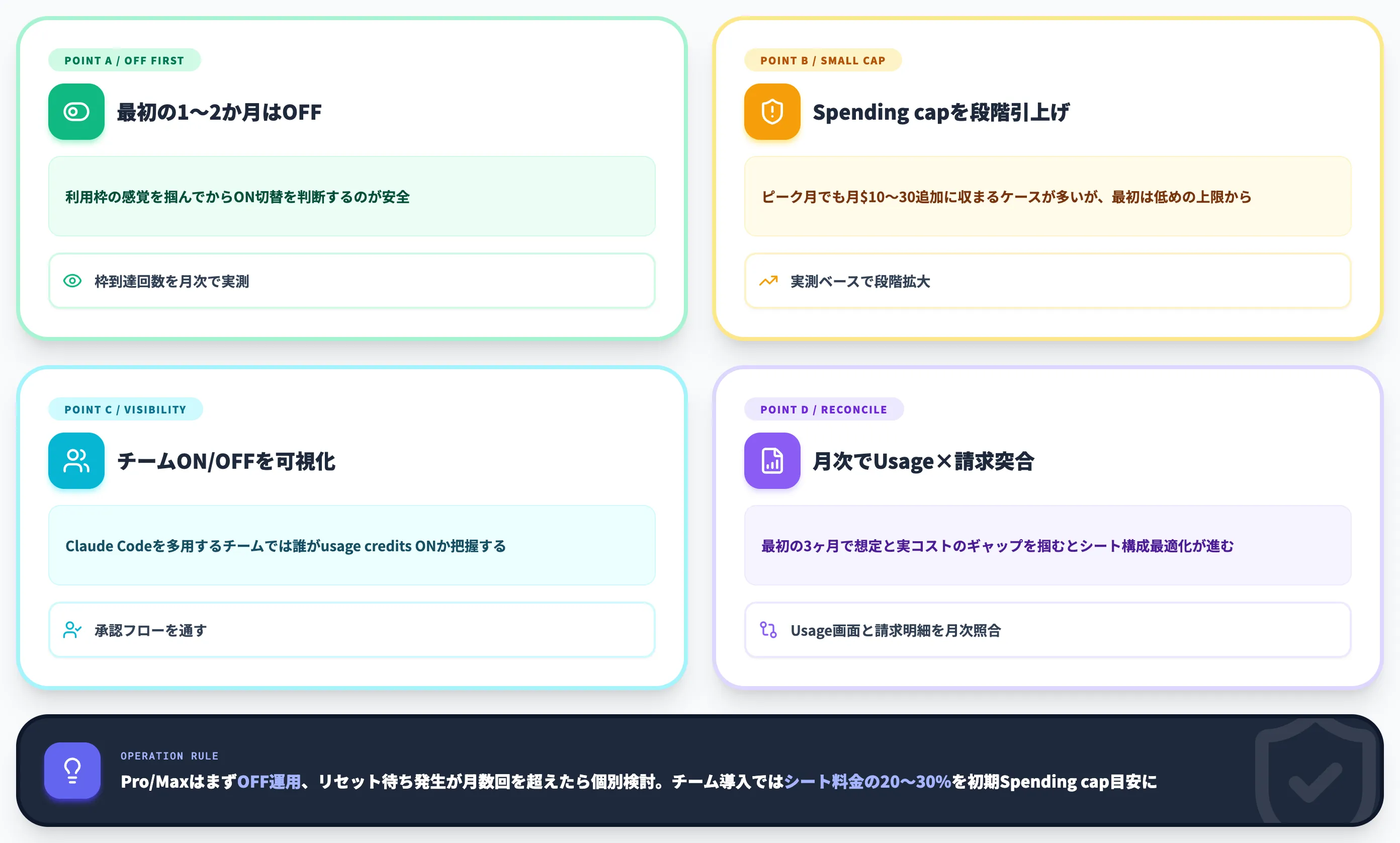
Task: Click the row text 実測ベースで段階拡大
Action: pos(860,281)
